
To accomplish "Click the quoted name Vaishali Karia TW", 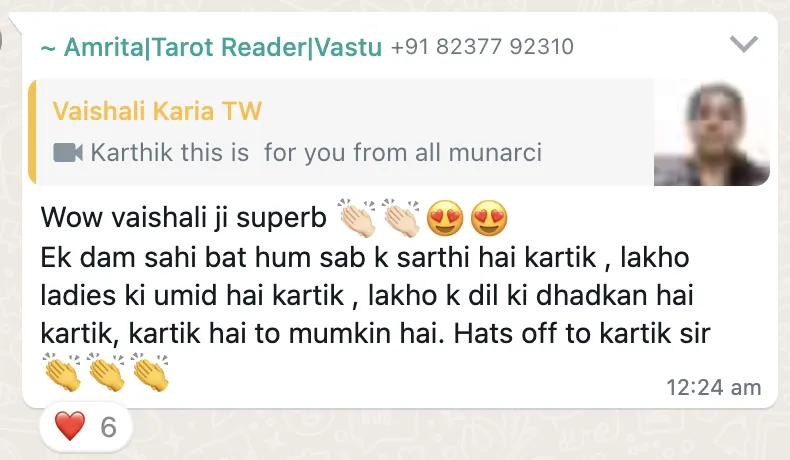I will (x=157, y=111).
